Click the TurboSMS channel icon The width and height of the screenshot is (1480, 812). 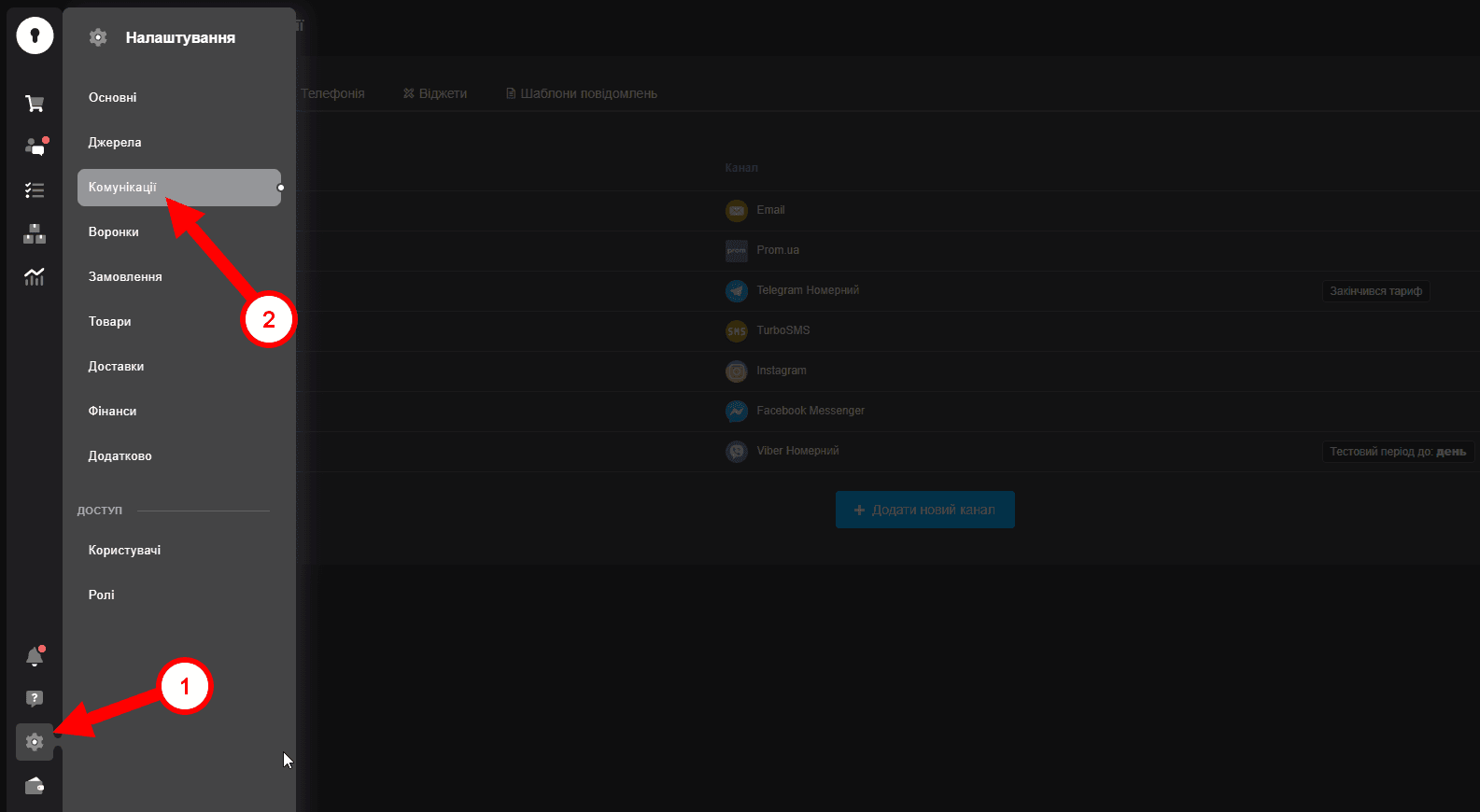pyautogui.click(x=737, y=331)
